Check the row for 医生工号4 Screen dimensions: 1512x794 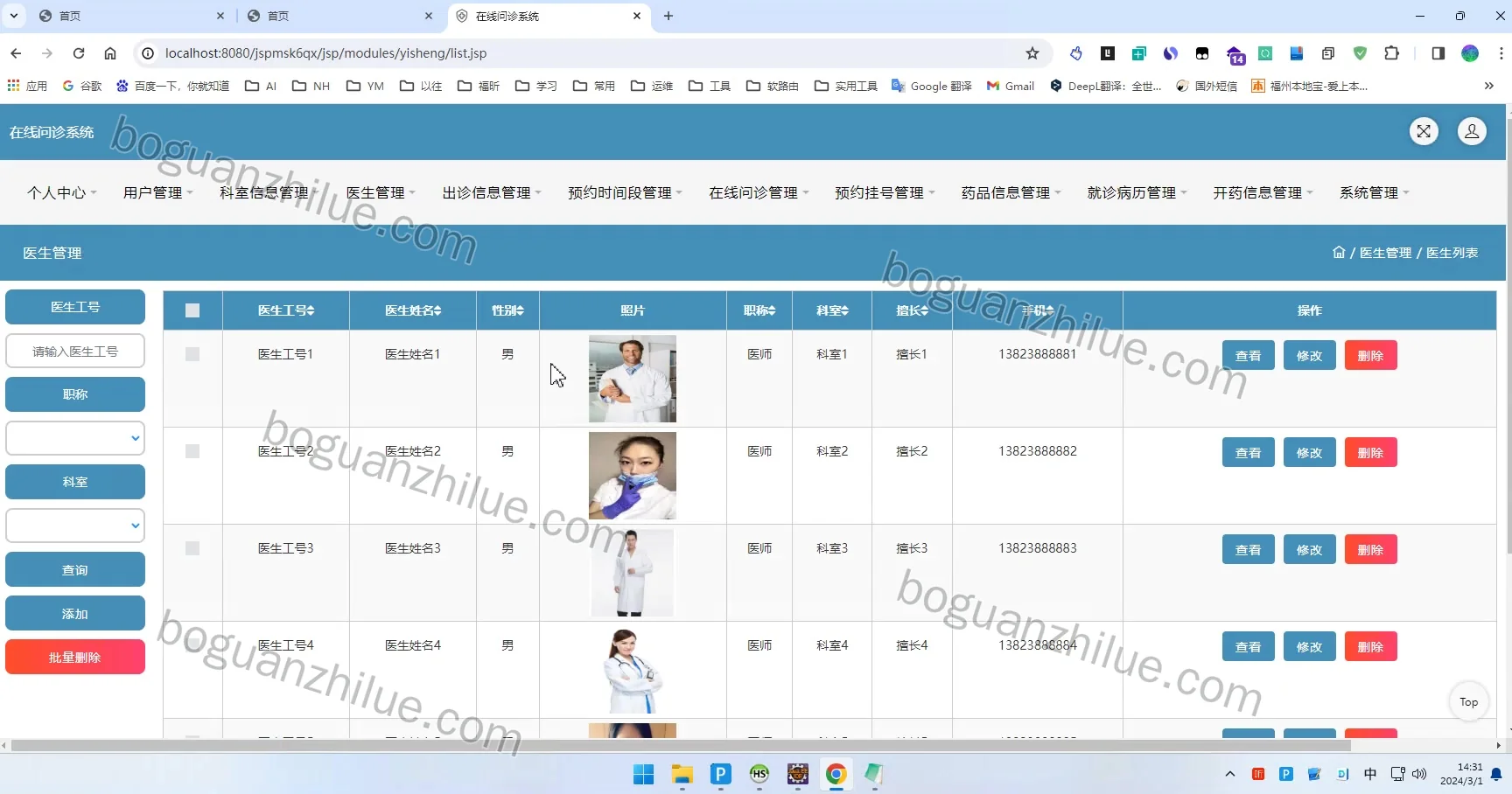(x=192, y=645)
